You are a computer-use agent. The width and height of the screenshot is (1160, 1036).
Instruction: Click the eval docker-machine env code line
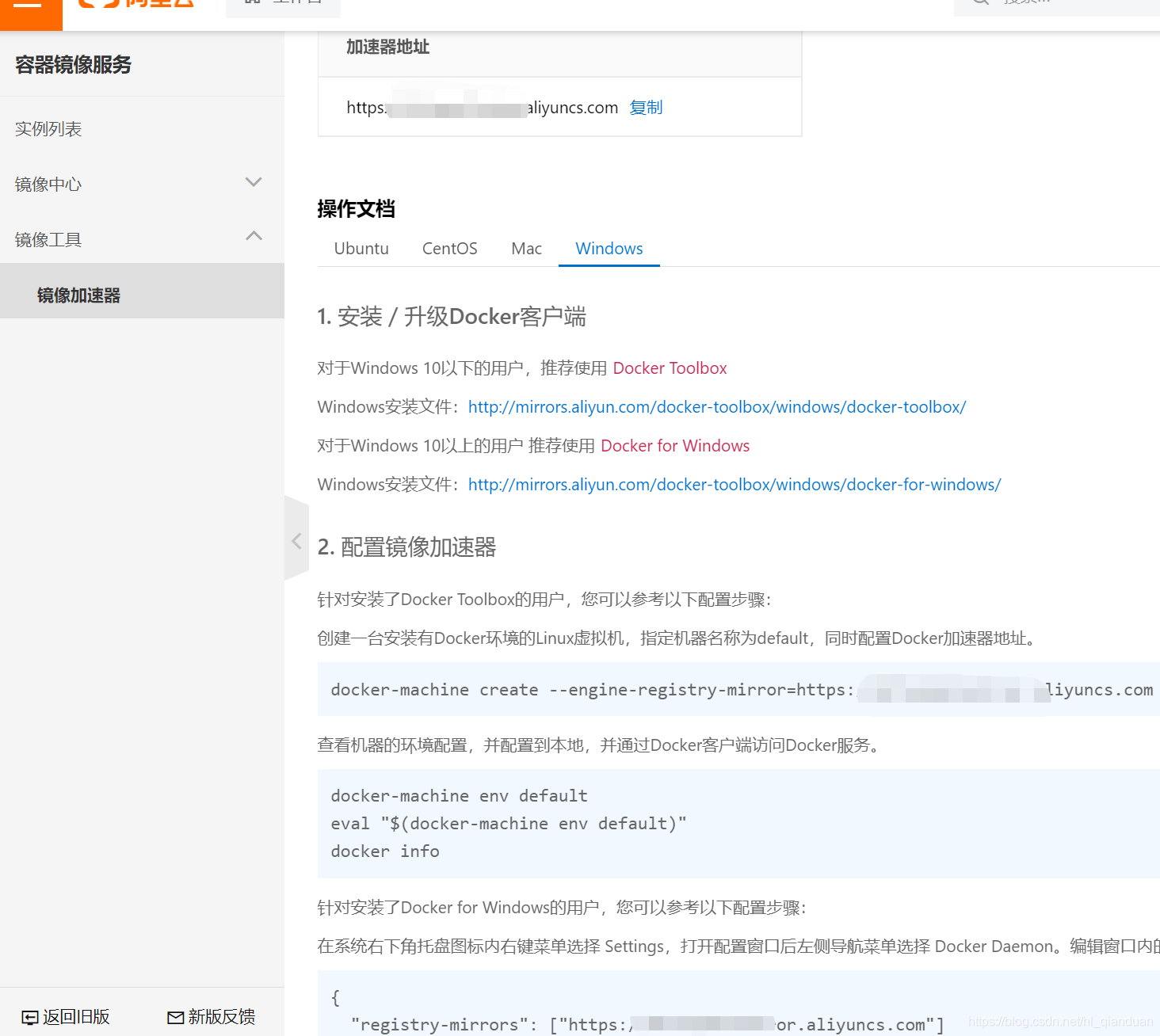pos(509,824)
